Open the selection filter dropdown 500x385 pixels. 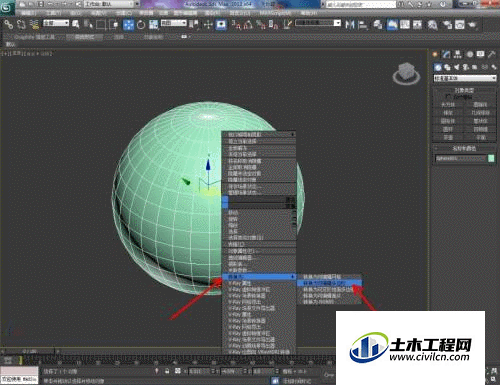[x=56, y=23]
